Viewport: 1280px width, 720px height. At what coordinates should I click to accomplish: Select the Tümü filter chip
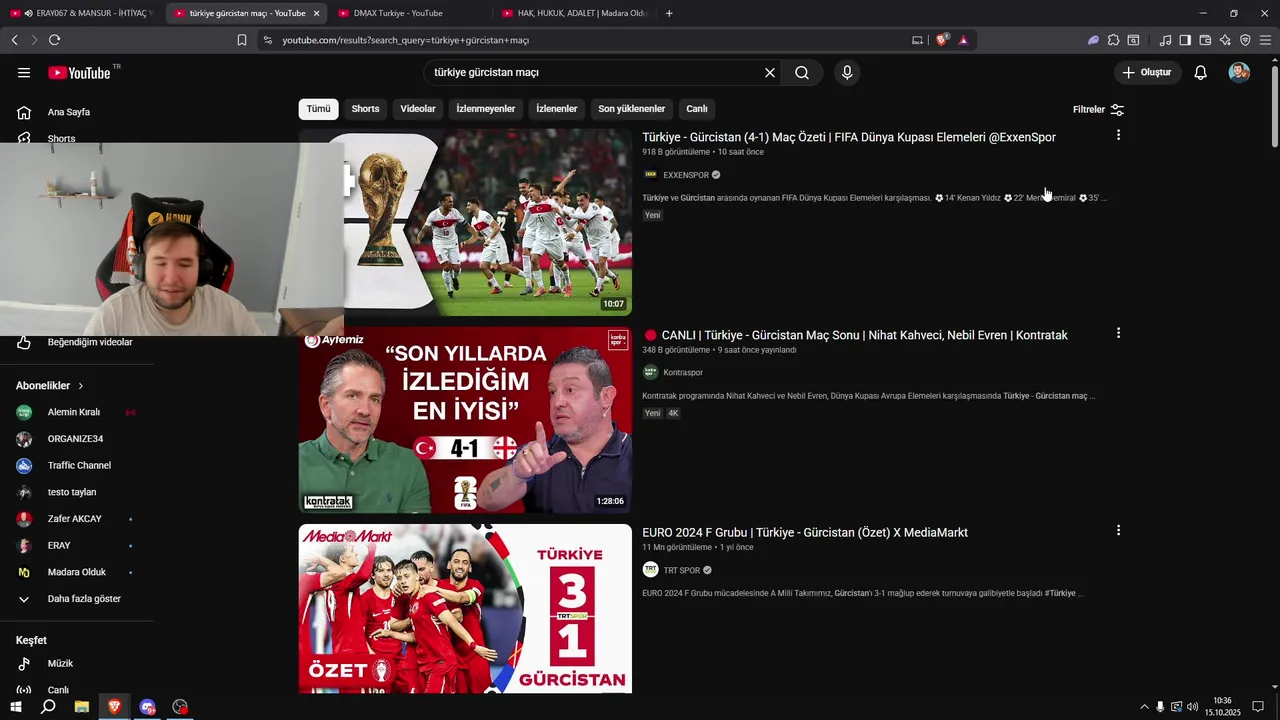318,109
